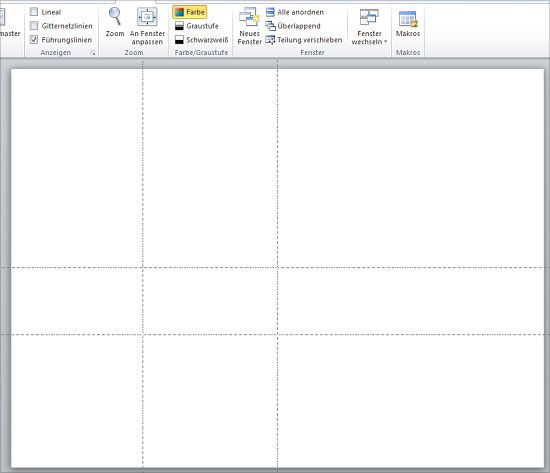Image resolution: width=550 pixels, height=473 pixels.
Task: Select the lower horizontal guide line
Action: click(274, 334)
